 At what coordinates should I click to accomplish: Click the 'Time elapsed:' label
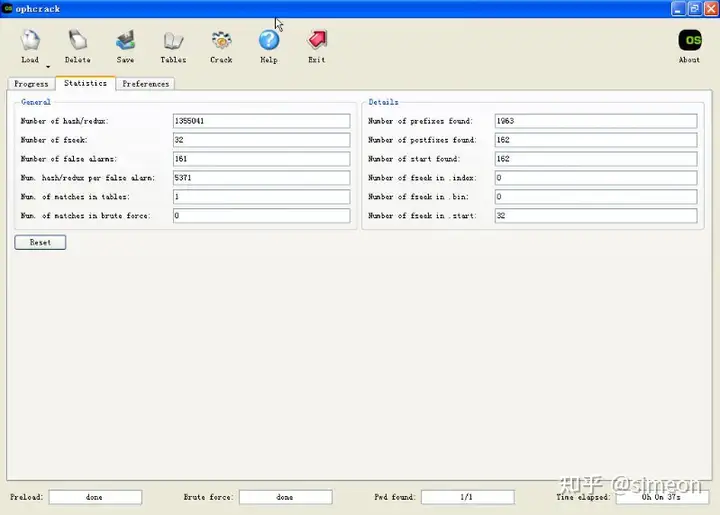(x=583, y=497)
